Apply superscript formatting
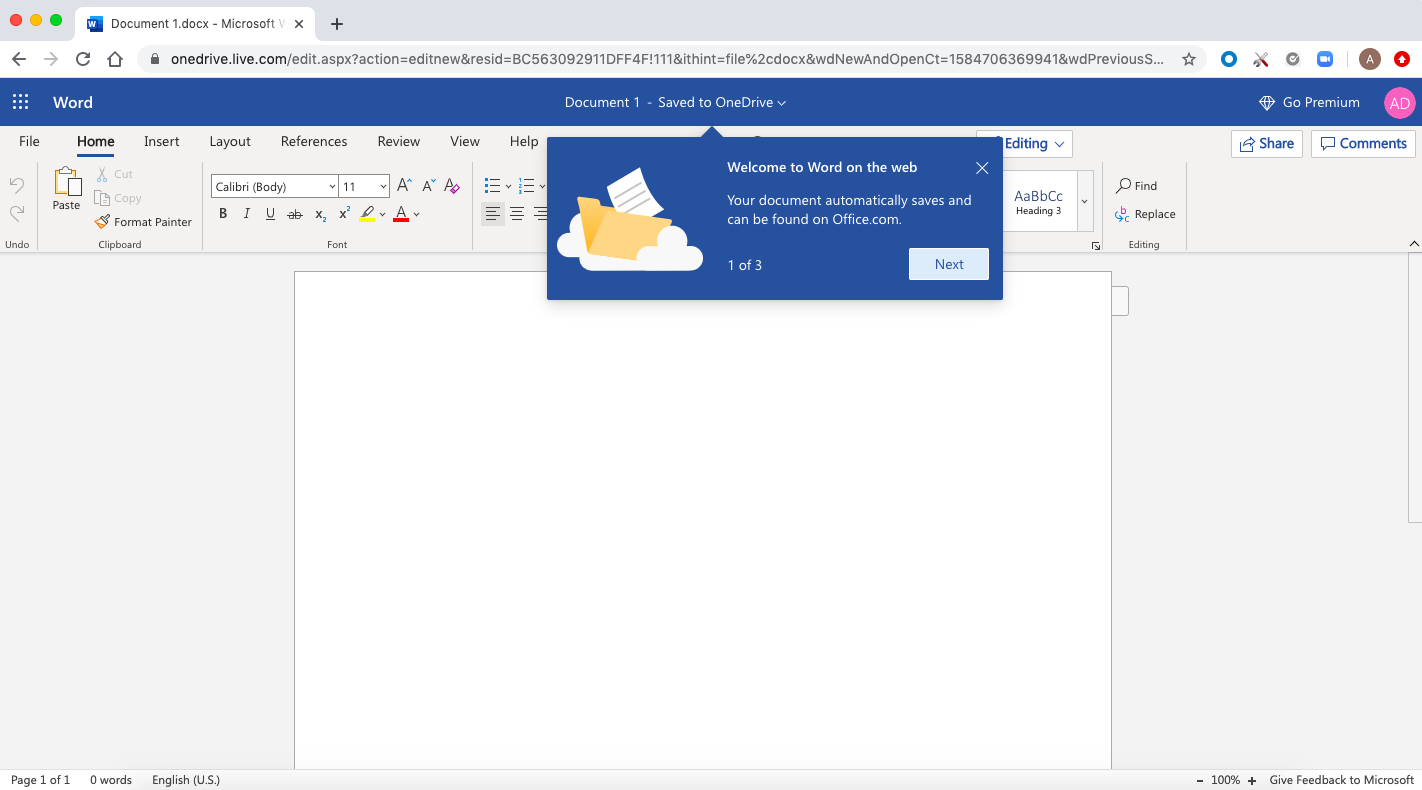The height and width of the screenshot is (790, 1422). coord(343,213)
